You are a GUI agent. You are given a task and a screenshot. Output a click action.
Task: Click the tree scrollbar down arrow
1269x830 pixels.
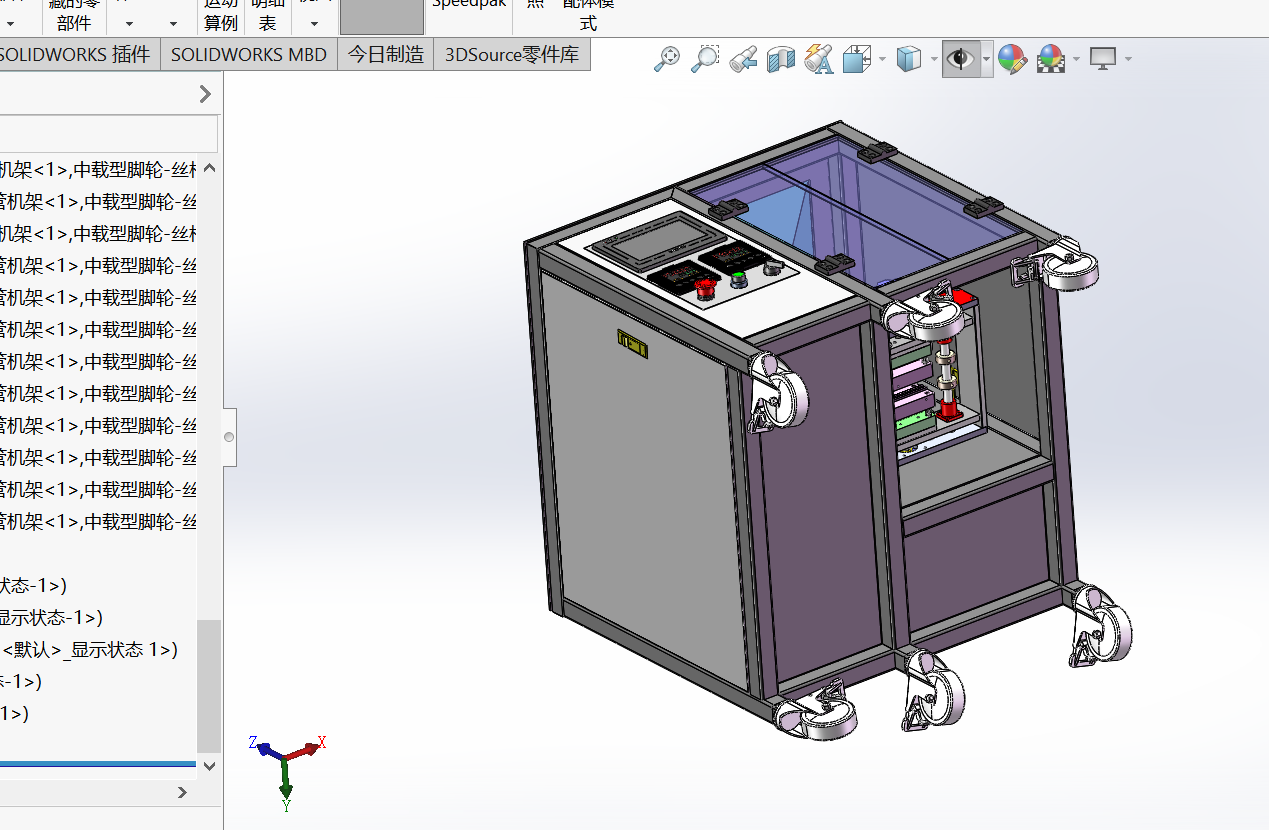point(209,765)
